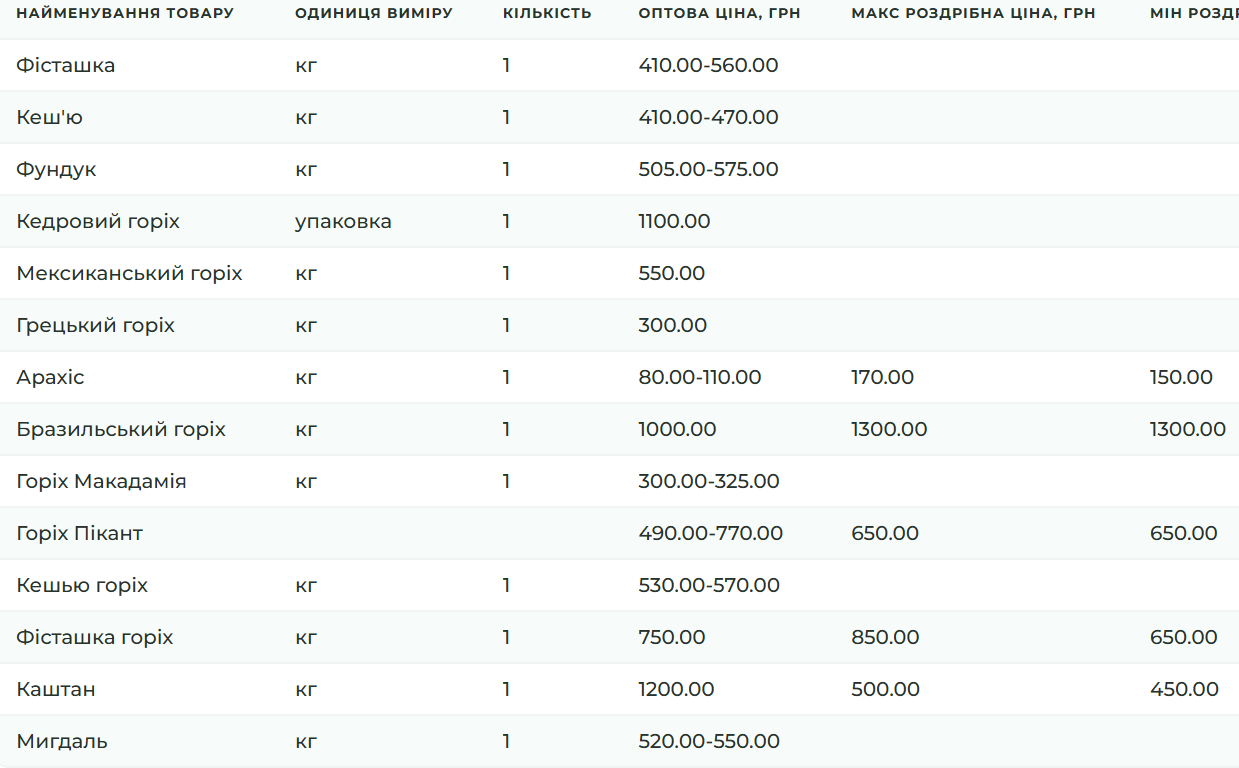Viewport: 1239px width, 768px height.
Task: Click the 850.00 max retail price
Action: (885, 637)
